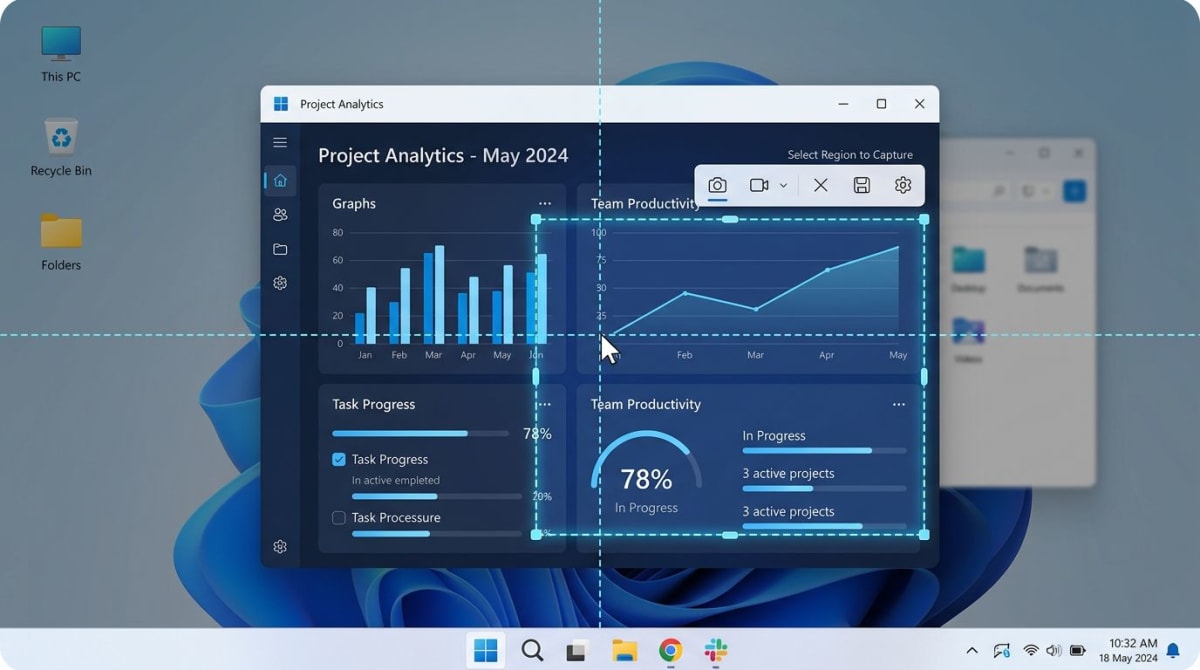Expand hidden tray icons chevron

tap(972, 651)
